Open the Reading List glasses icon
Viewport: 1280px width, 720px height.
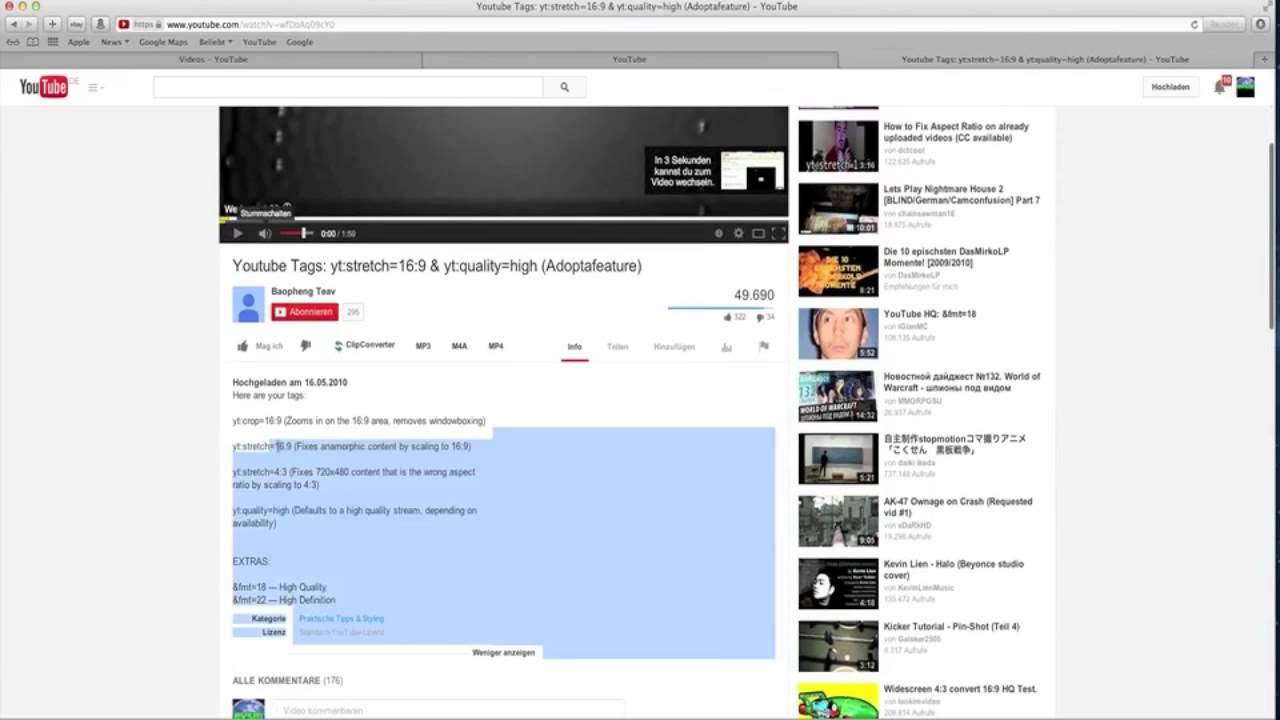click(x=13, y=42)
